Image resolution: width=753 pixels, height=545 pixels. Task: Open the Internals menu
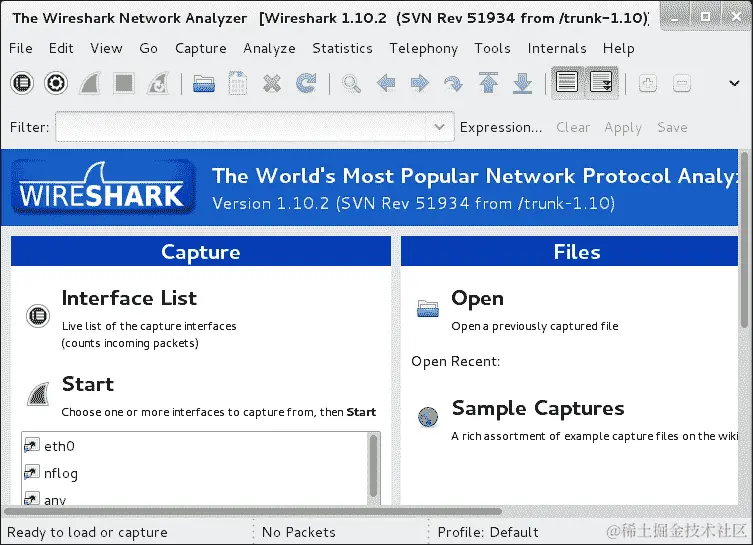click(557, 48)
